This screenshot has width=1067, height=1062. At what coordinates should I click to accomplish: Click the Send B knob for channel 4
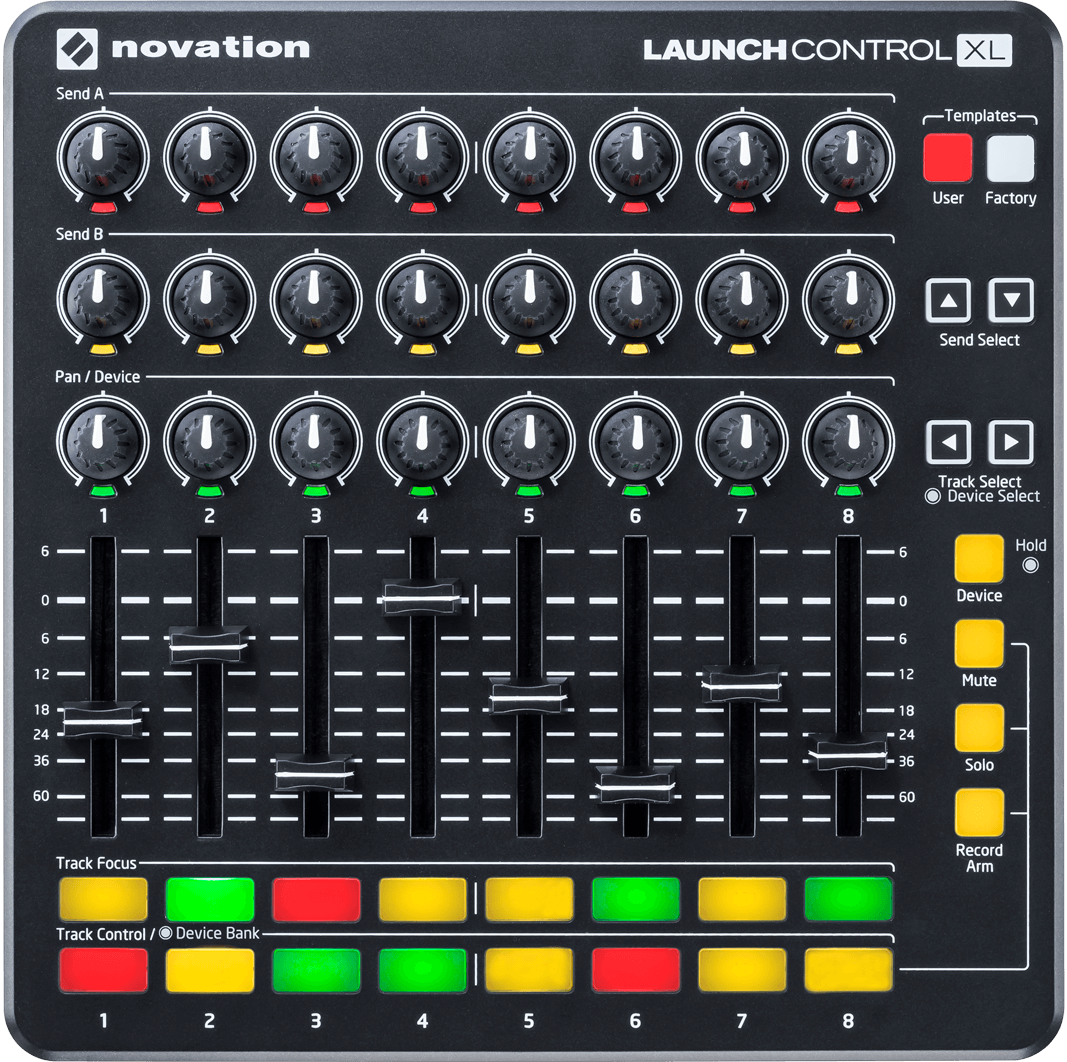[422, 299]
